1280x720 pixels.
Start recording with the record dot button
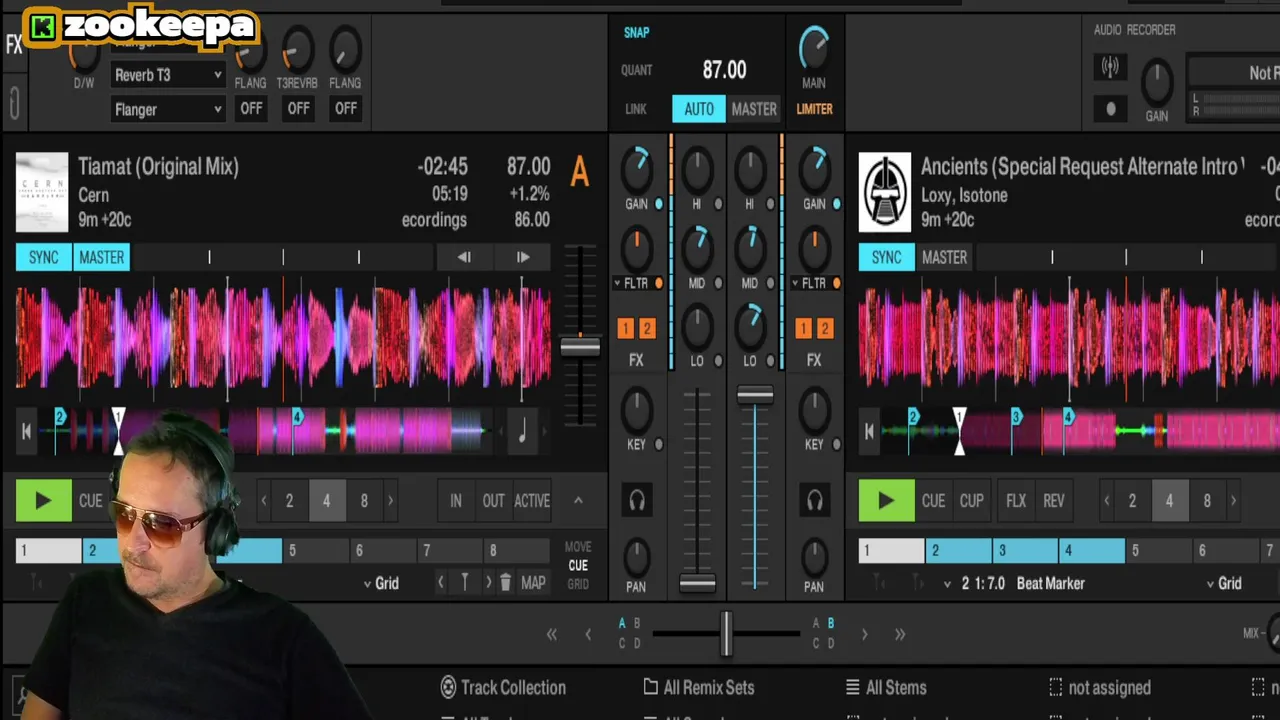(1110, 109)
